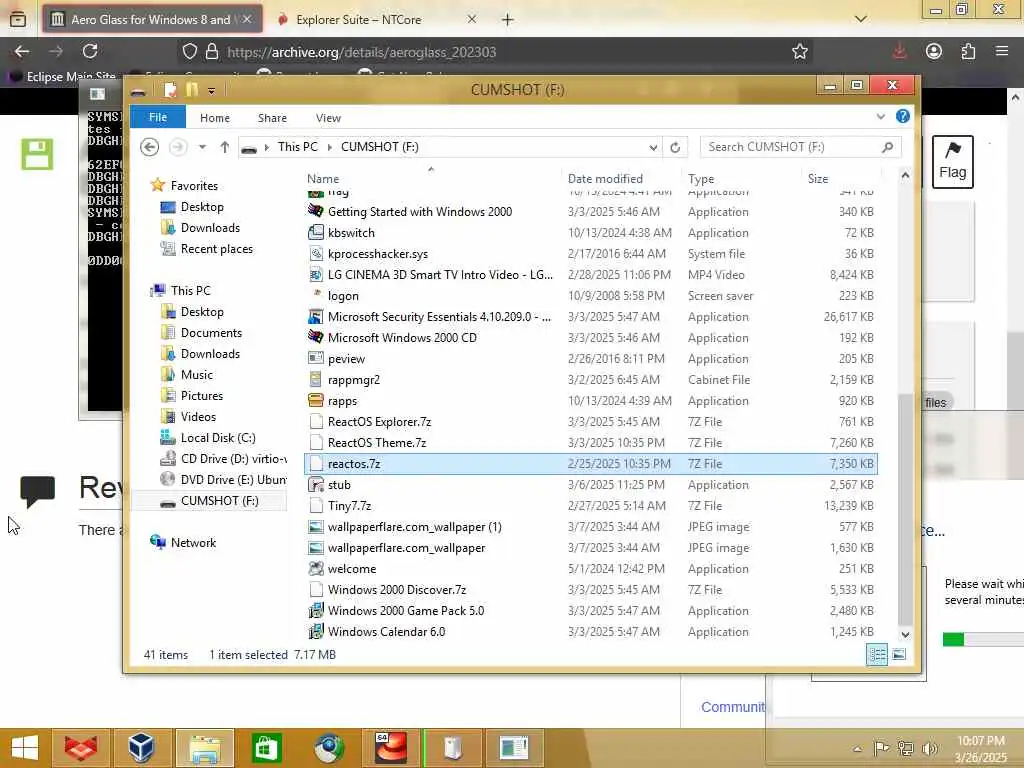Select the peview application icon
Screen dimensions: 1024x768
[x=315, y=359]
